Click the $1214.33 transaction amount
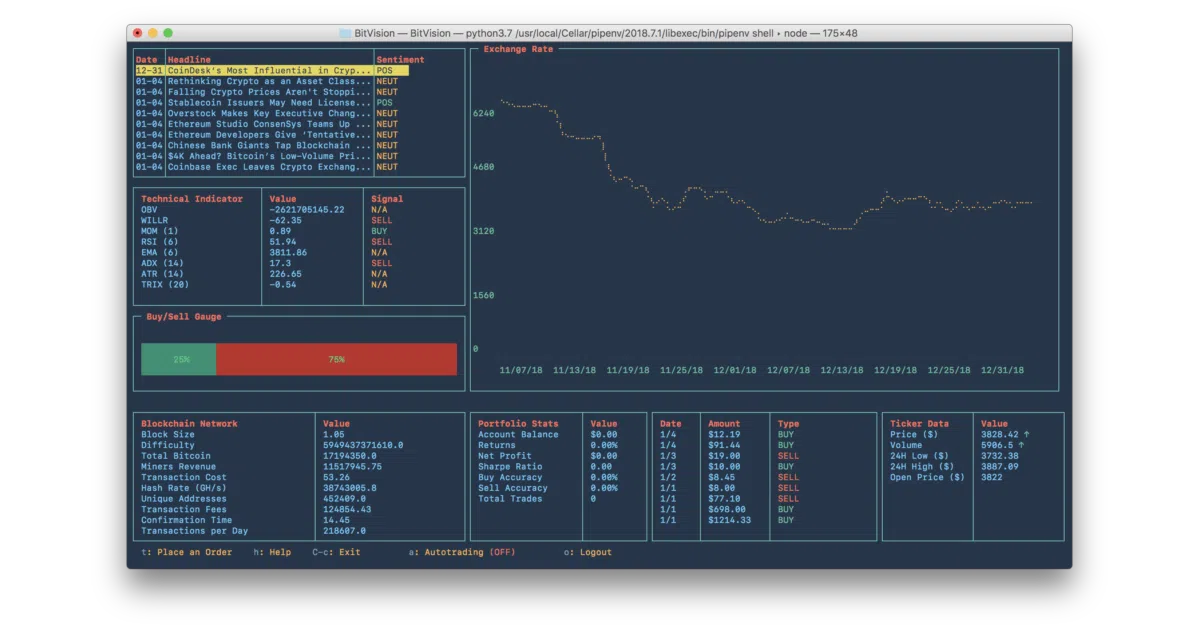Image resolution: width=1200 pixels, height=630 pixels. pyautogui.click(x=730, y=520)
